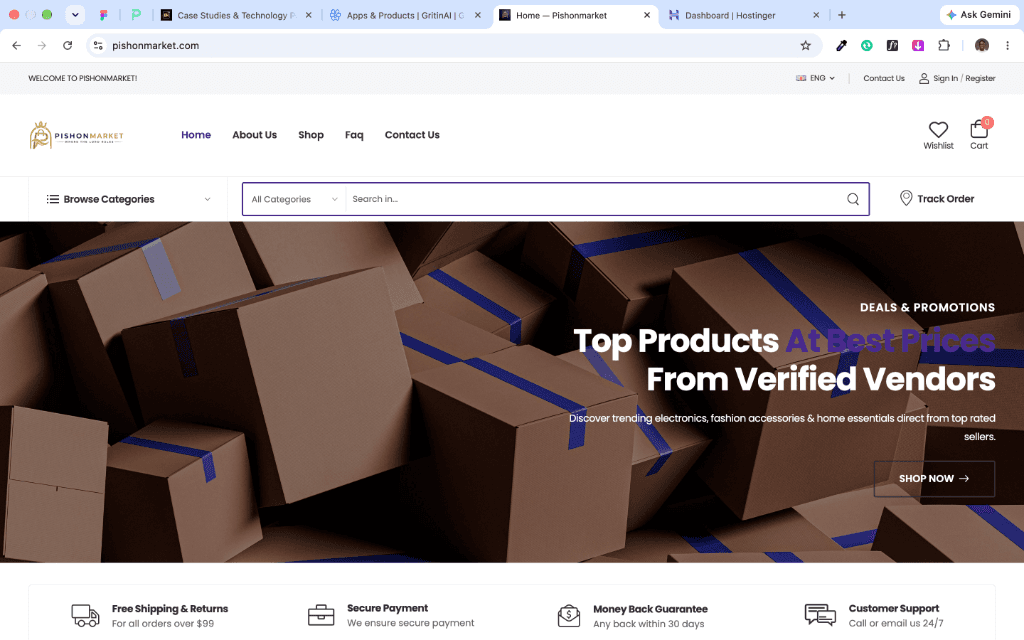The image size is (1024, 640).
Task: Bookmark this page with the star icon
Action: [x=805, y=45]
